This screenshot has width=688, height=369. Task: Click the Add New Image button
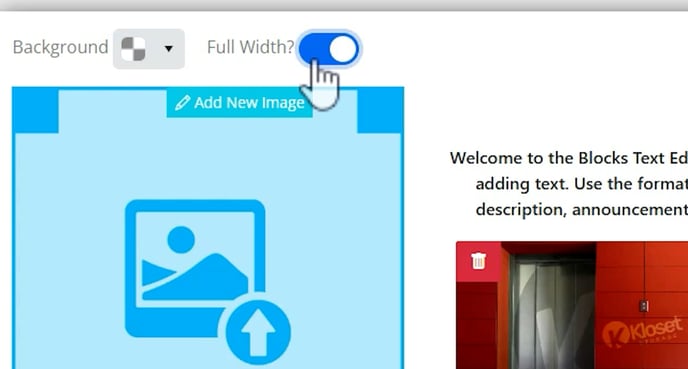coord(240,103)
